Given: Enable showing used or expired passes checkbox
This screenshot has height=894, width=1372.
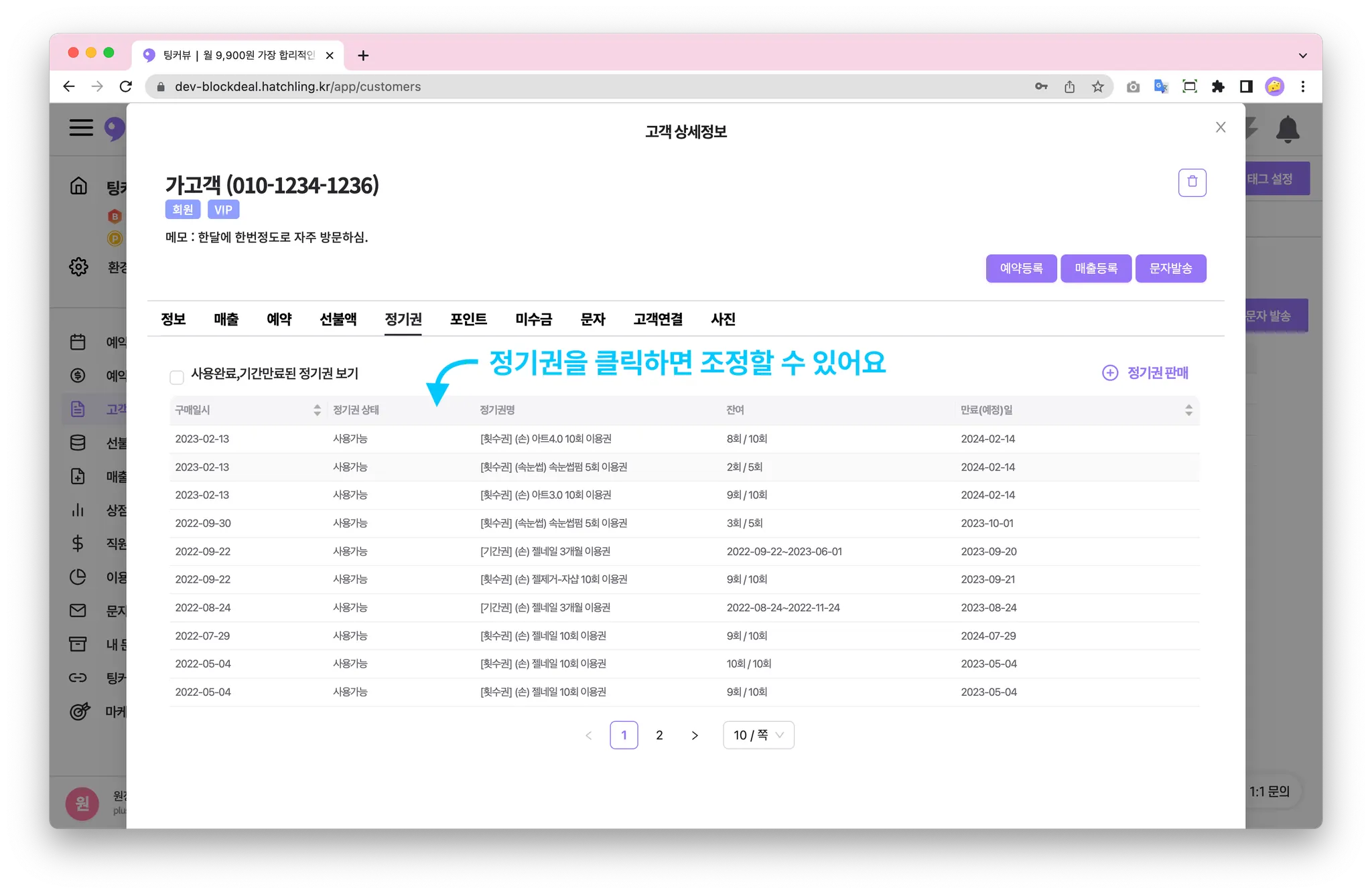Looking at the screenshot, I should [x=177, y=377].
